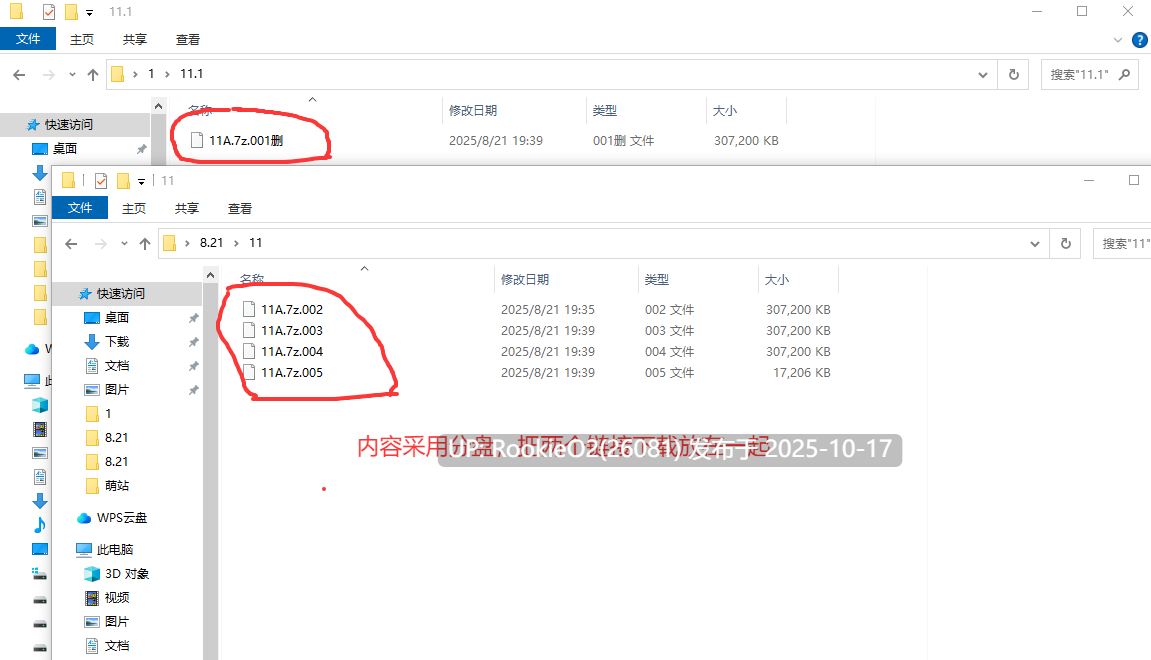Click pin icon next to 下载

(193, 342)
